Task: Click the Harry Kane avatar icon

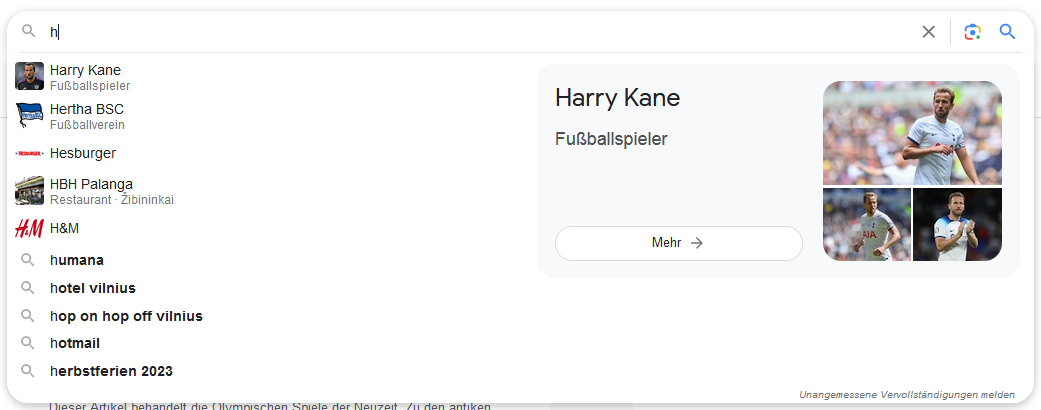Action: tap(29, 77)
